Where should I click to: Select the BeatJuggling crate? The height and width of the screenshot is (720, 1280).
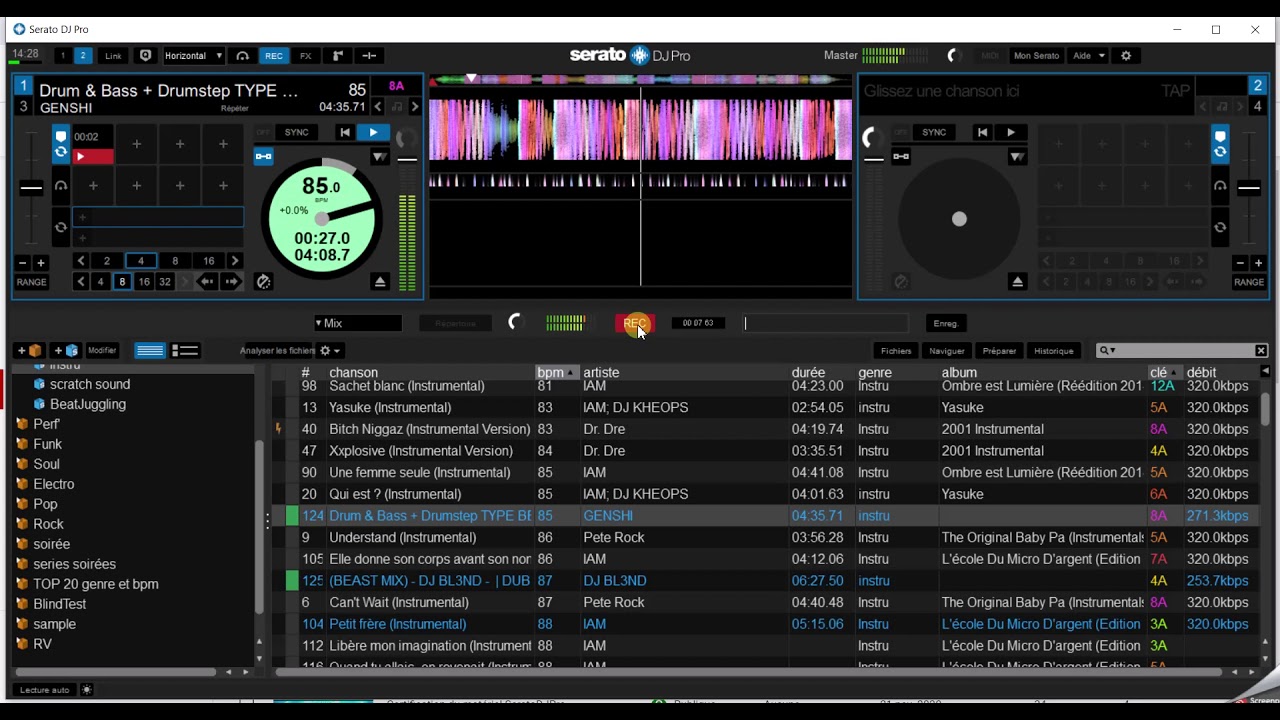coord(88,404)
